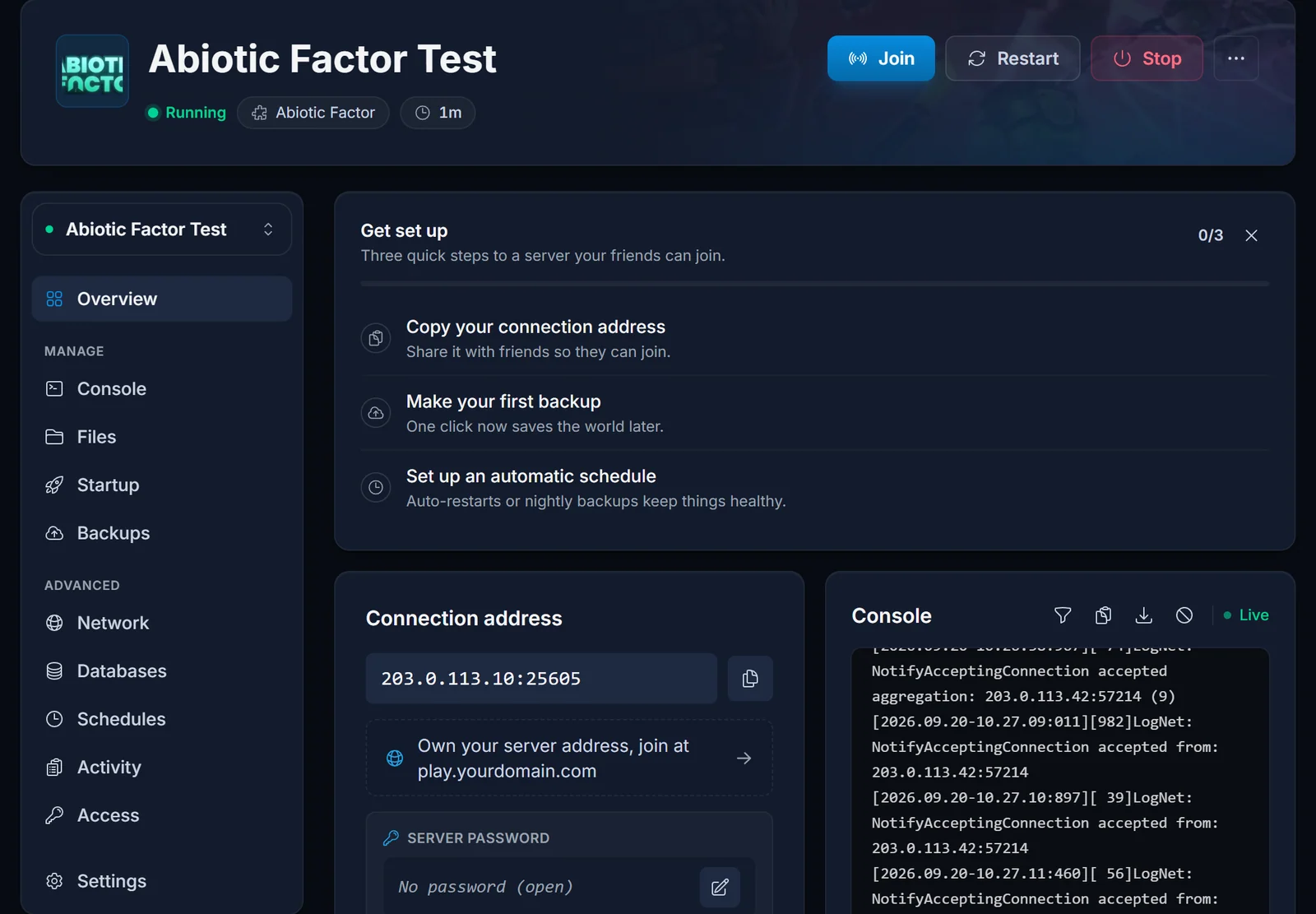The height and width of the screenshot is (914, 1316).
Task: Dismiss the Get set up panel
Action: [x=1251, y=235]
